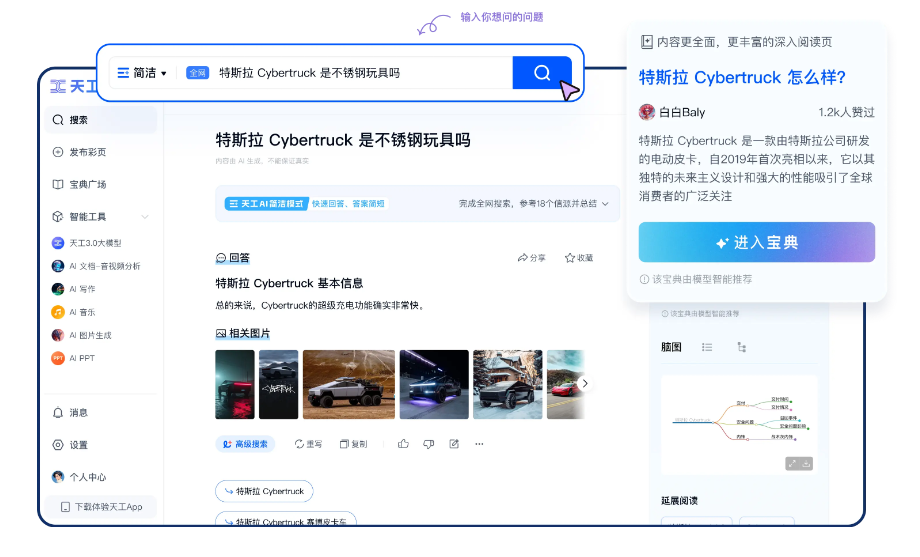Click 复制 to copy the answer

click(x=353, y=444)
